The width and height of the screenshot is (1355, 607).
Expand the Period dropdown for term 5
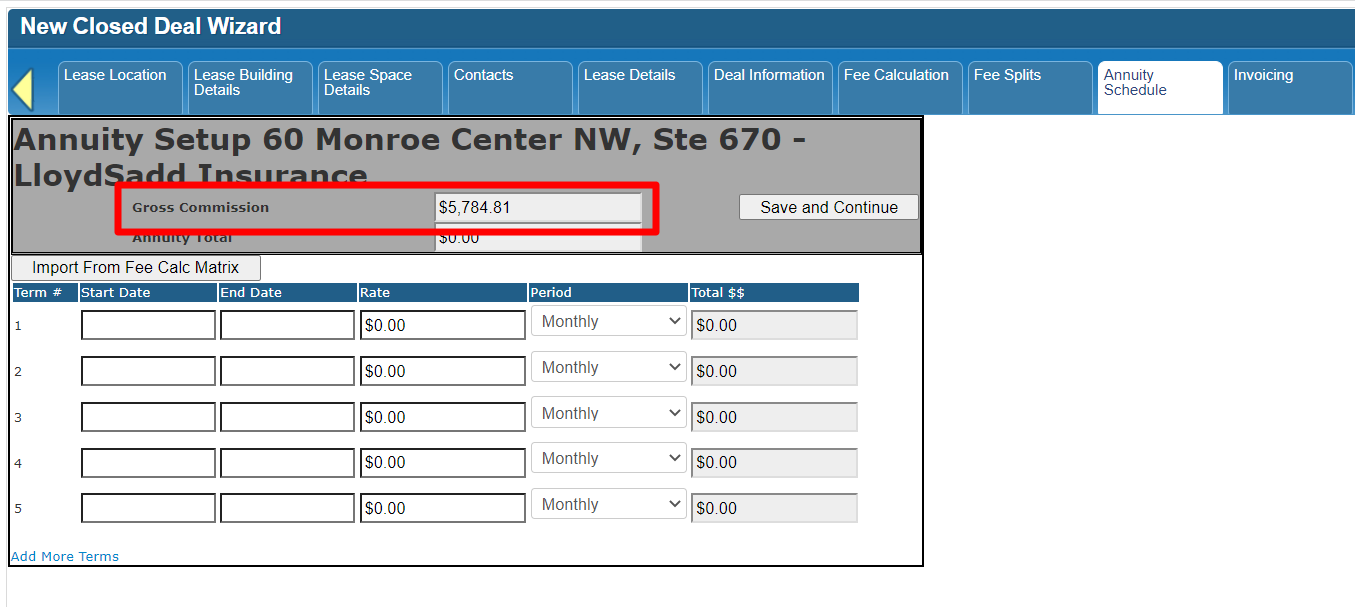pyautogui.click(x=608, y=505)
